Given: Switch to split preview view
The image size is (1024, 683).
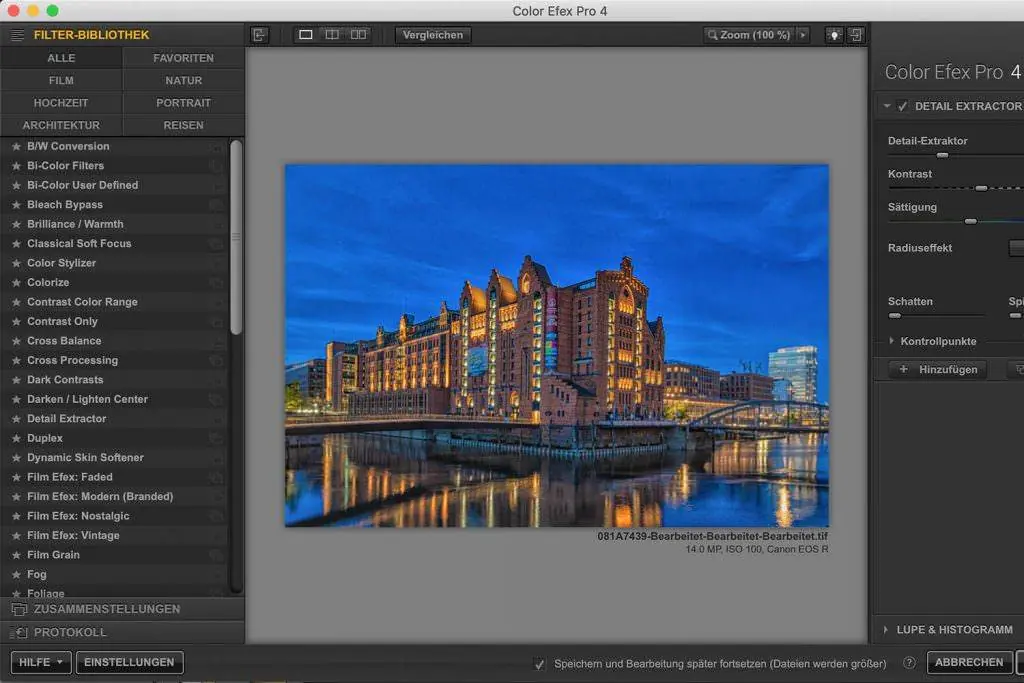Looking at the screenshot, I should pos(332,35).
